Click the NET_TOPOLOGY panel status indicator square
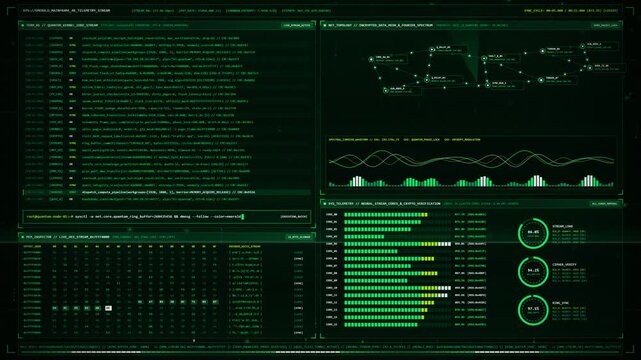The height and width of the screenshot is (360, 641). [x=325, y=25]
